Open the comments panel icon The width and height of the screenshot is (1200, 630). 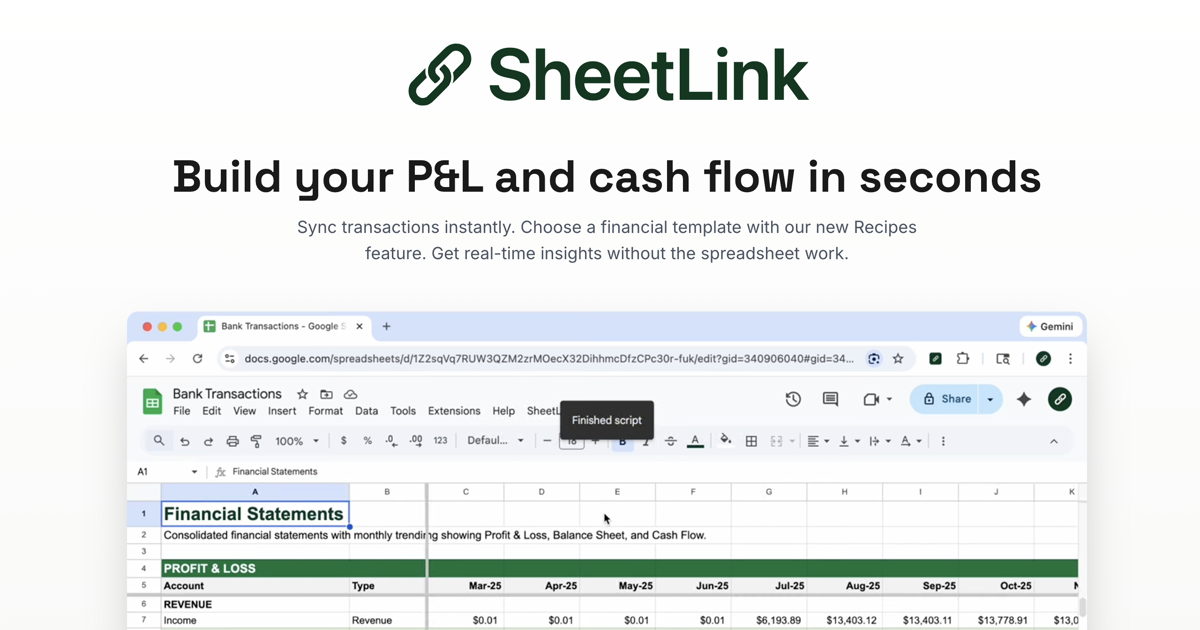click(830, 399)
